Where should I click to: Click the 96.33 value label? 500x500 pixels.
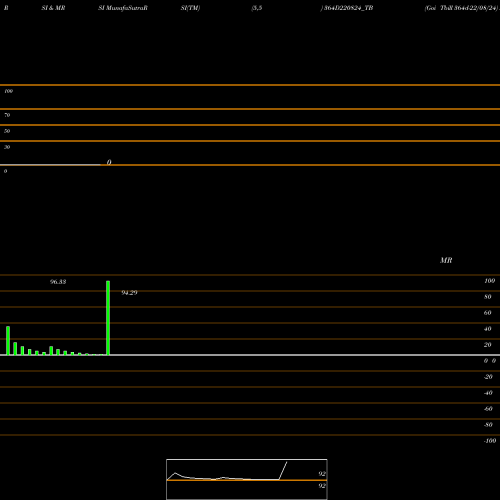tap(58, 282)
